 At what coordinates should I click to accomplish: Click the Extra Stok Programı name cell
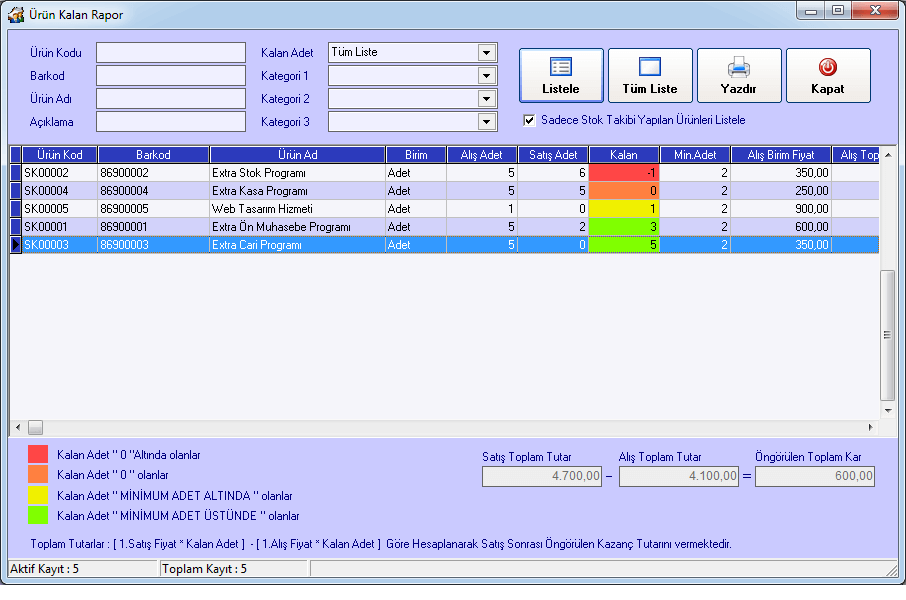[x=298, y=173]
